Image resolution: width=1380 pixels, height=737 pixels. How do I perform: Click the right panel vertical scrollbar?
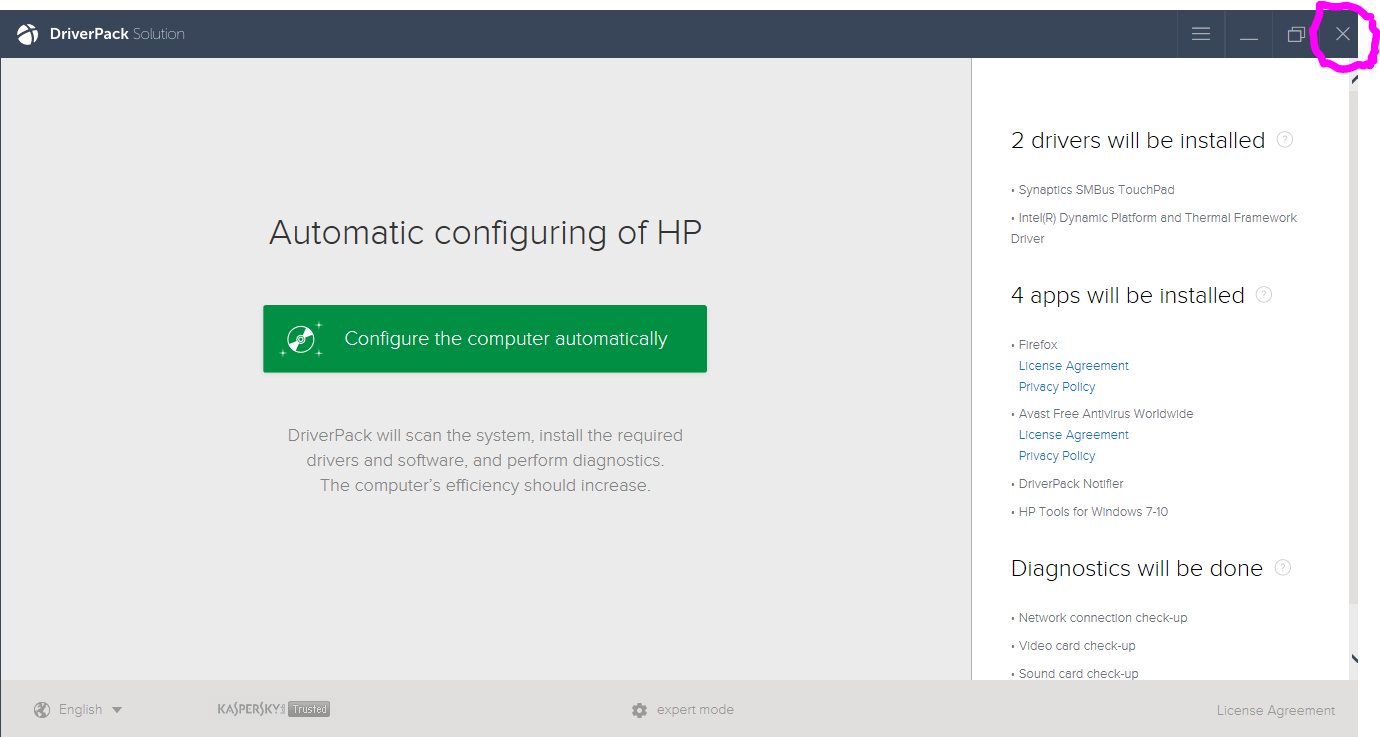(1353, 345)
